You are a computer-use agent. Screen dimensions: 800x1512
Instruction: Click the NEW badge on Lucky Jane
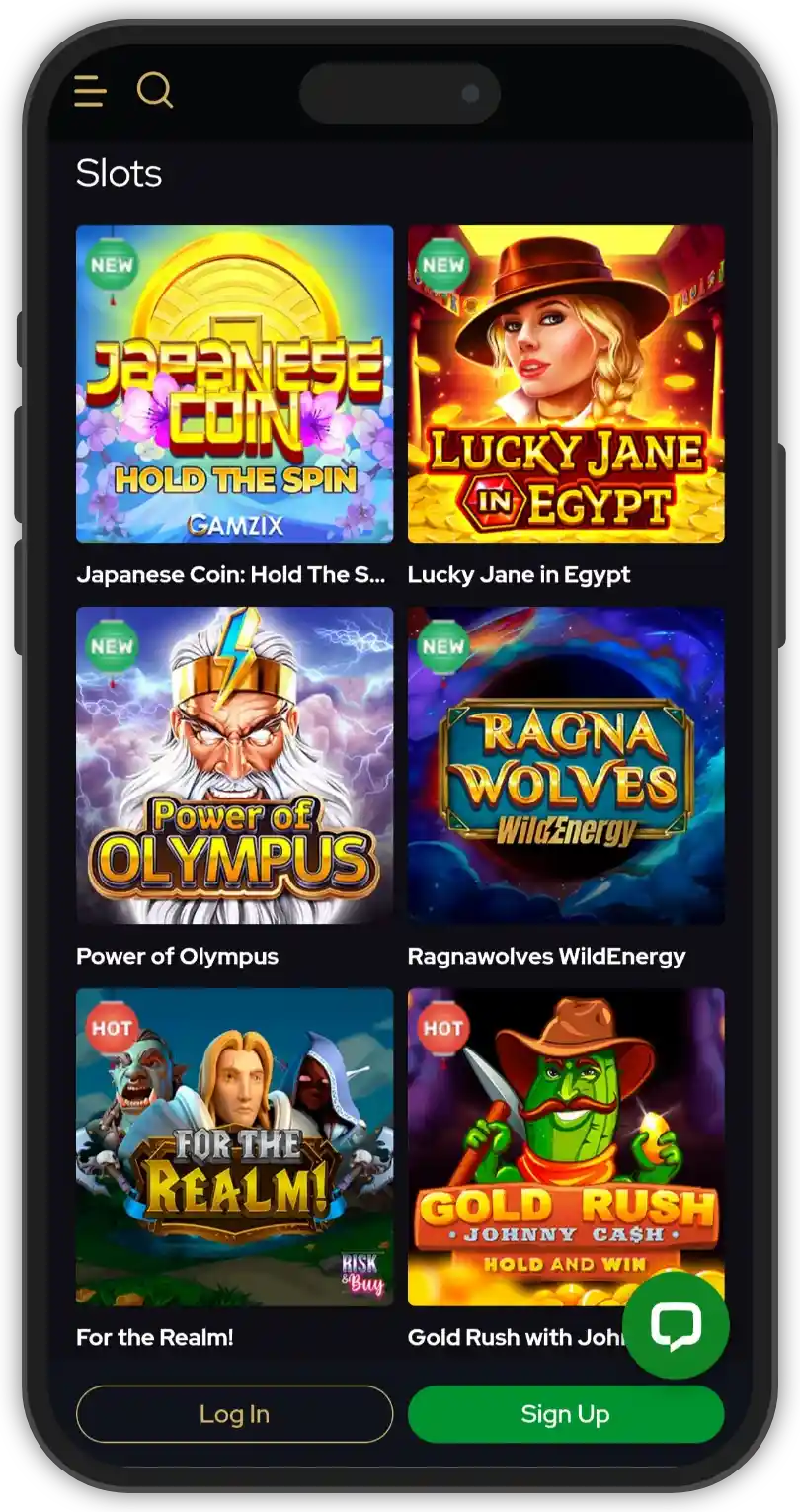[443, 264]
